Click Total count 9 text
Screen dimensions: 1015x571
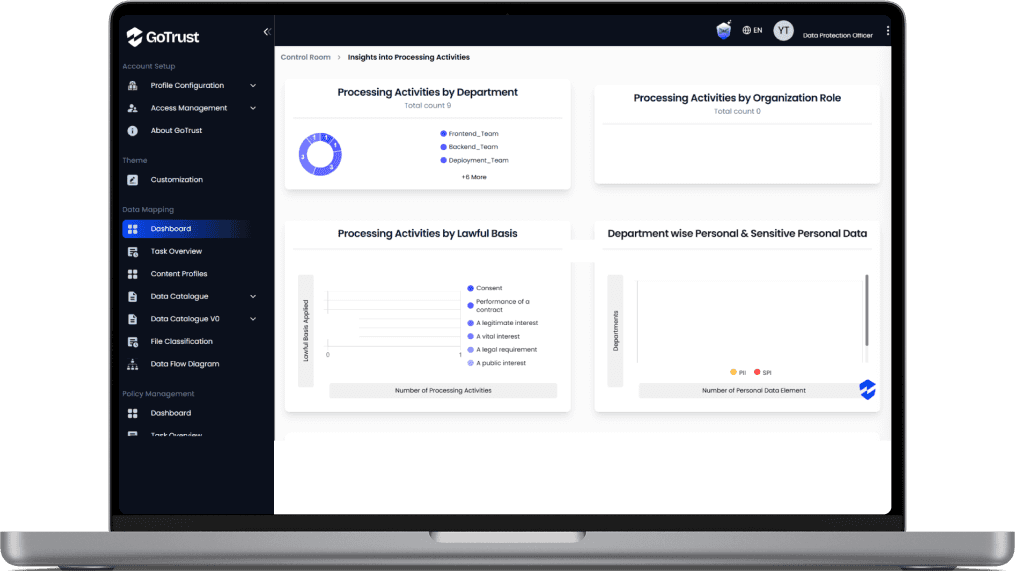point(428,106)
